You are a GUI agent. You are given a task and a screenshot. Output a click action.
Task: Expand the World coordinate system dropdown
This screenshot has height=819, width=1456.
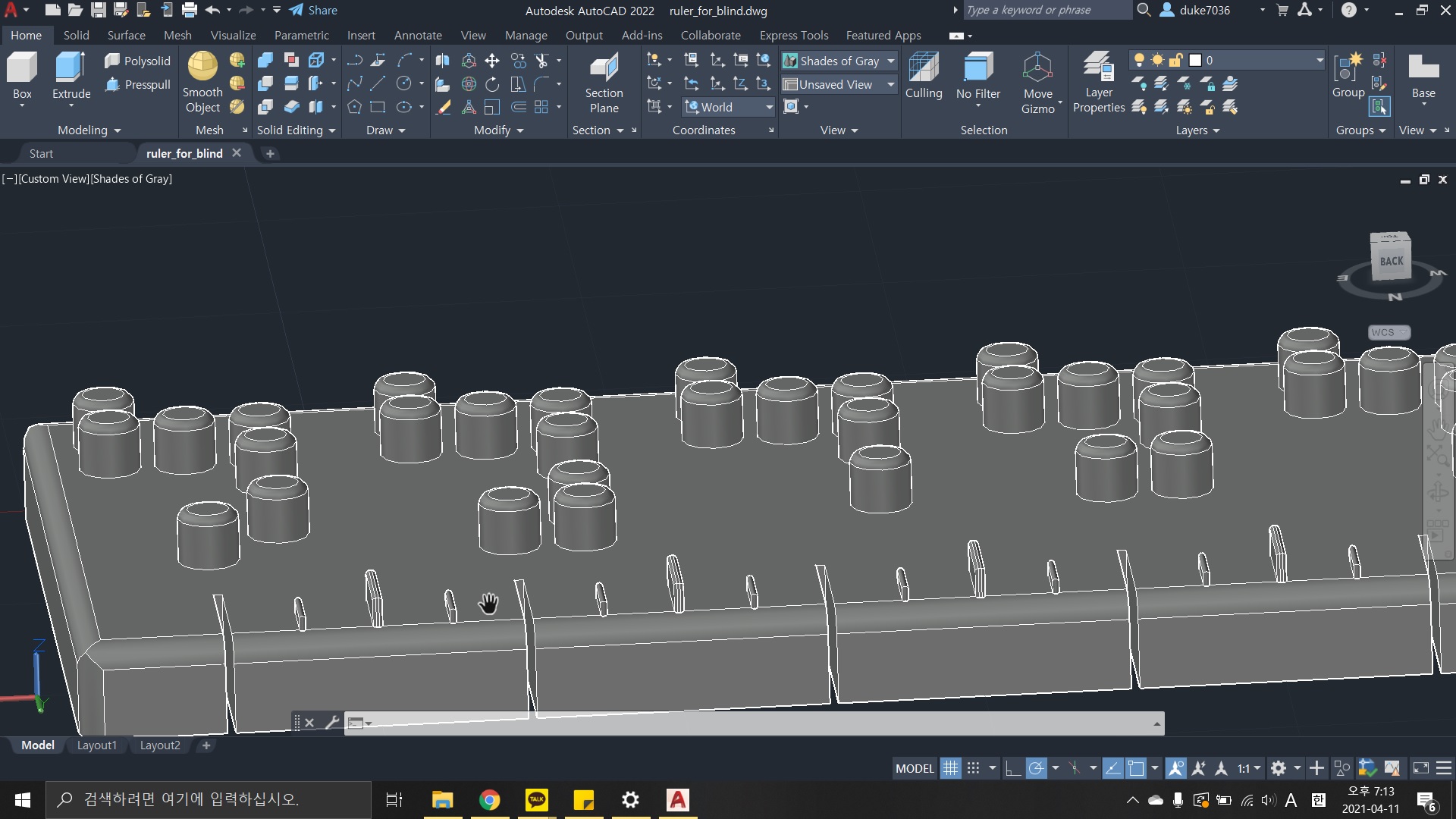[768, 108]
